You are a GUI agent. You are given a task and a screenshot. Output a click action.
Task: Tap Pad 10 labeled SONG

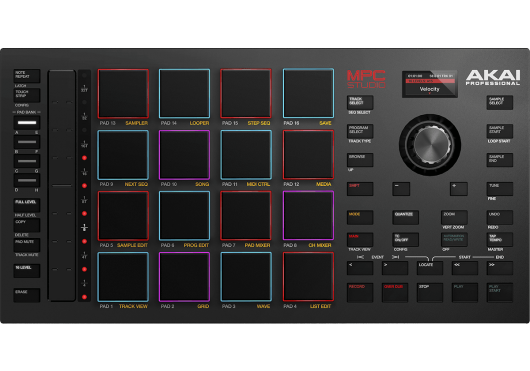[185, 155]
